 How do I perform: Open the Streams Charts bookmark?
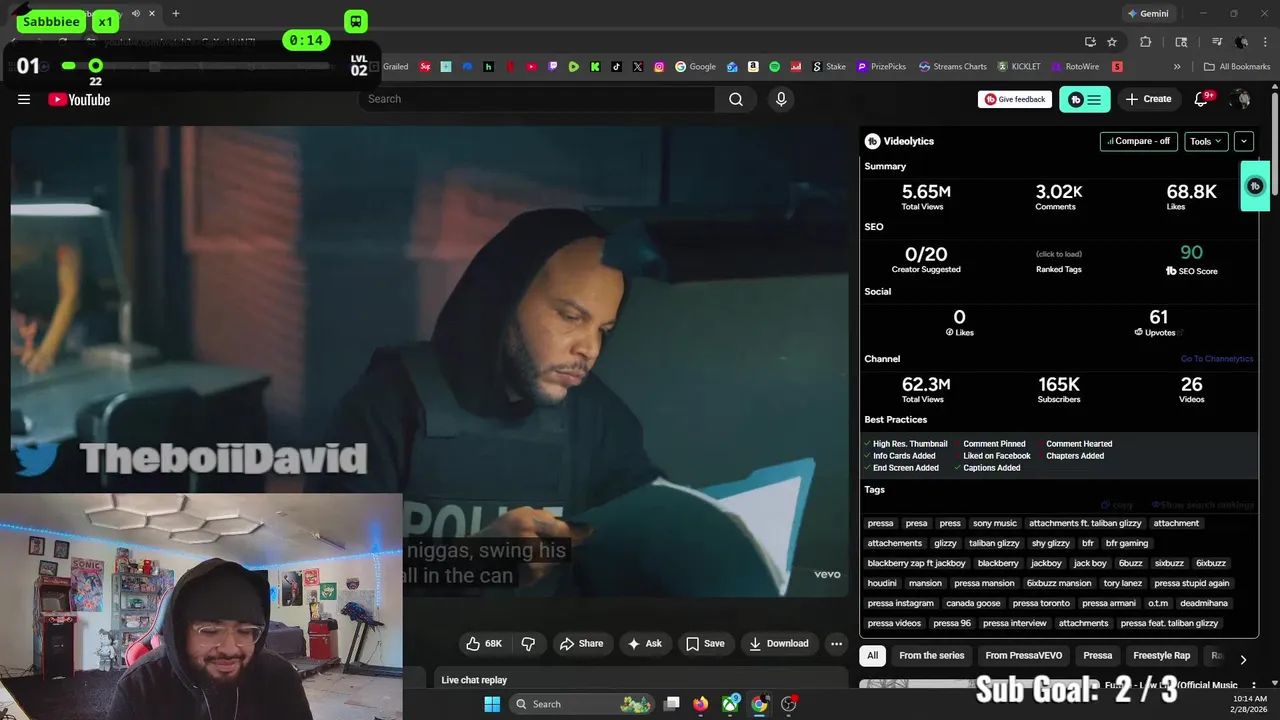click(x=952, y=67)
